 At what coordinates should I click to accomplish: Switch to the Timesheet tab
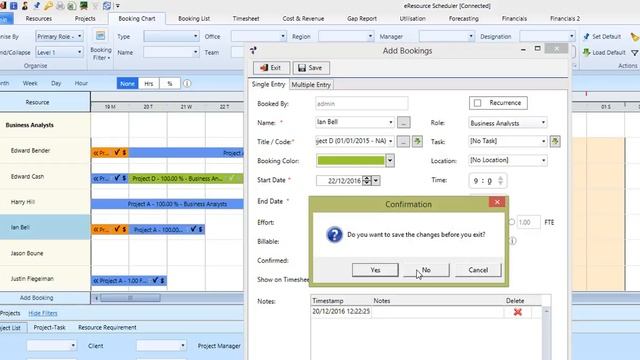[x=246, y=18]
